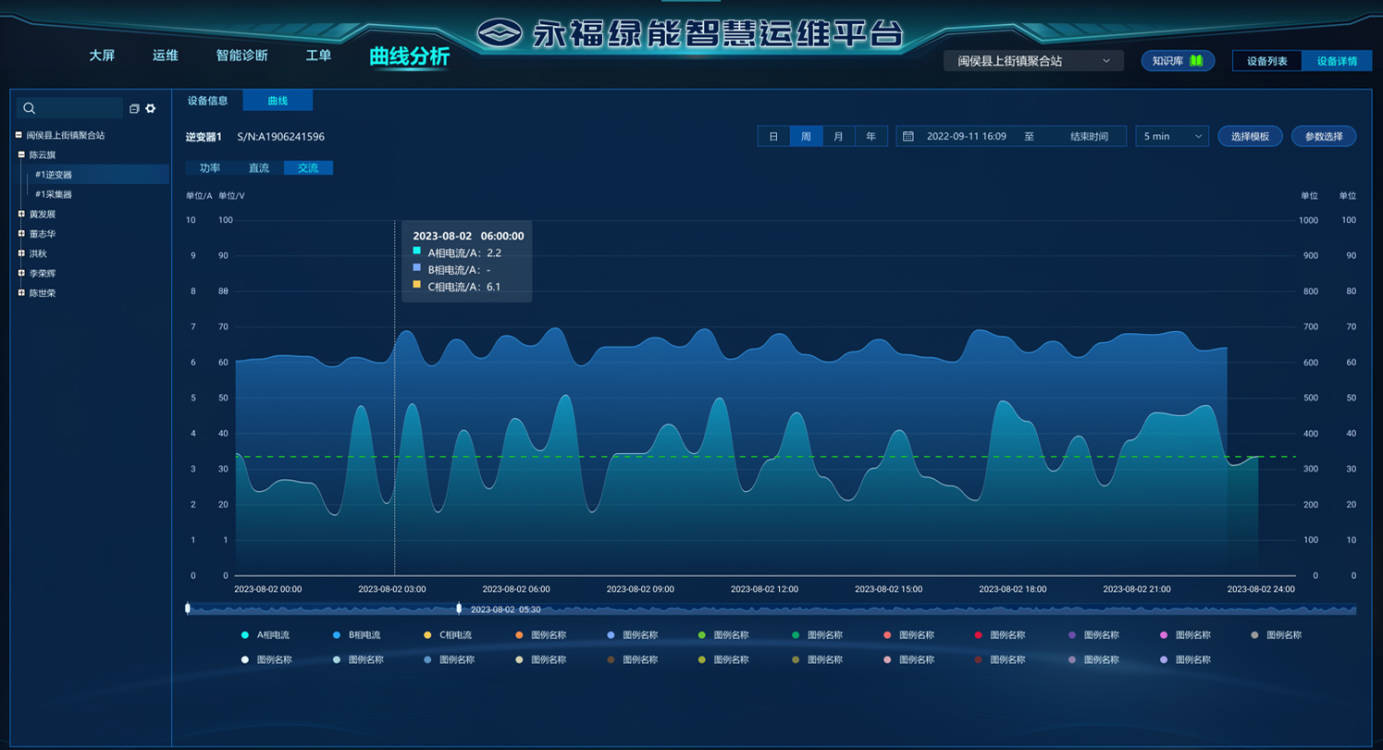
Task: Click the search magnifier icon in sidebar
Action: pyautogui.click(x=29, y=108)
